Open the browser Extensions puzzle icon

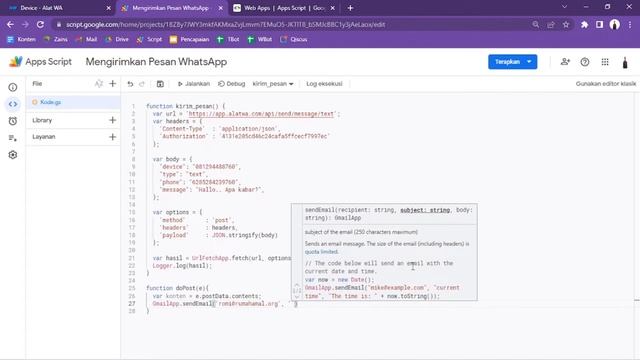point(584,24)
